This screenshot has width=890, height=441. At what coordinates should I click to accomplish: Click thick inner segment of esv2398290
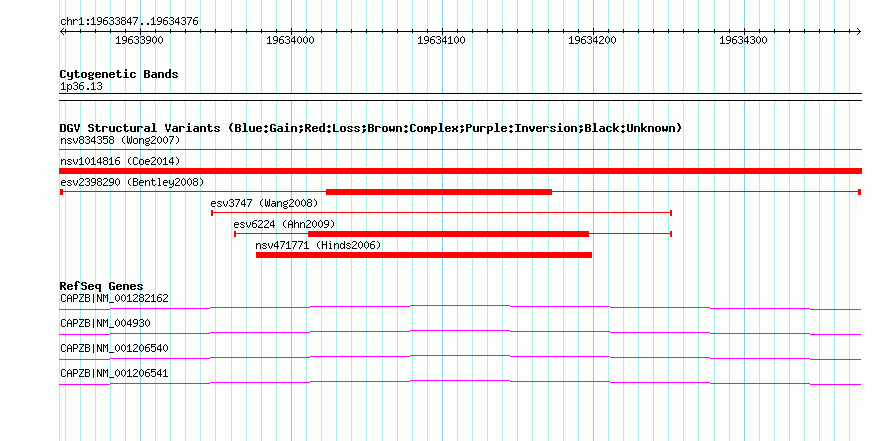point(439,192)
